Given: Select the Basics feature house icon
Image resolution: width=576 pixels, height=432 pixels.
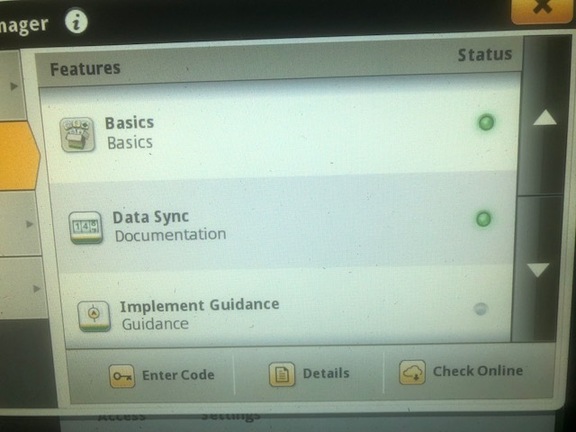Looking at the screenshot, I should pos(78,134).
